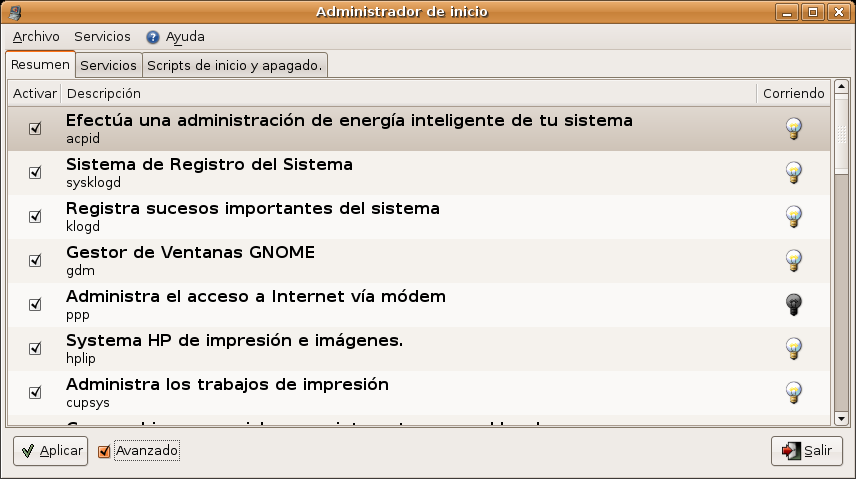Switch to Scripts de inicio y apagado tab

point(235,65)
